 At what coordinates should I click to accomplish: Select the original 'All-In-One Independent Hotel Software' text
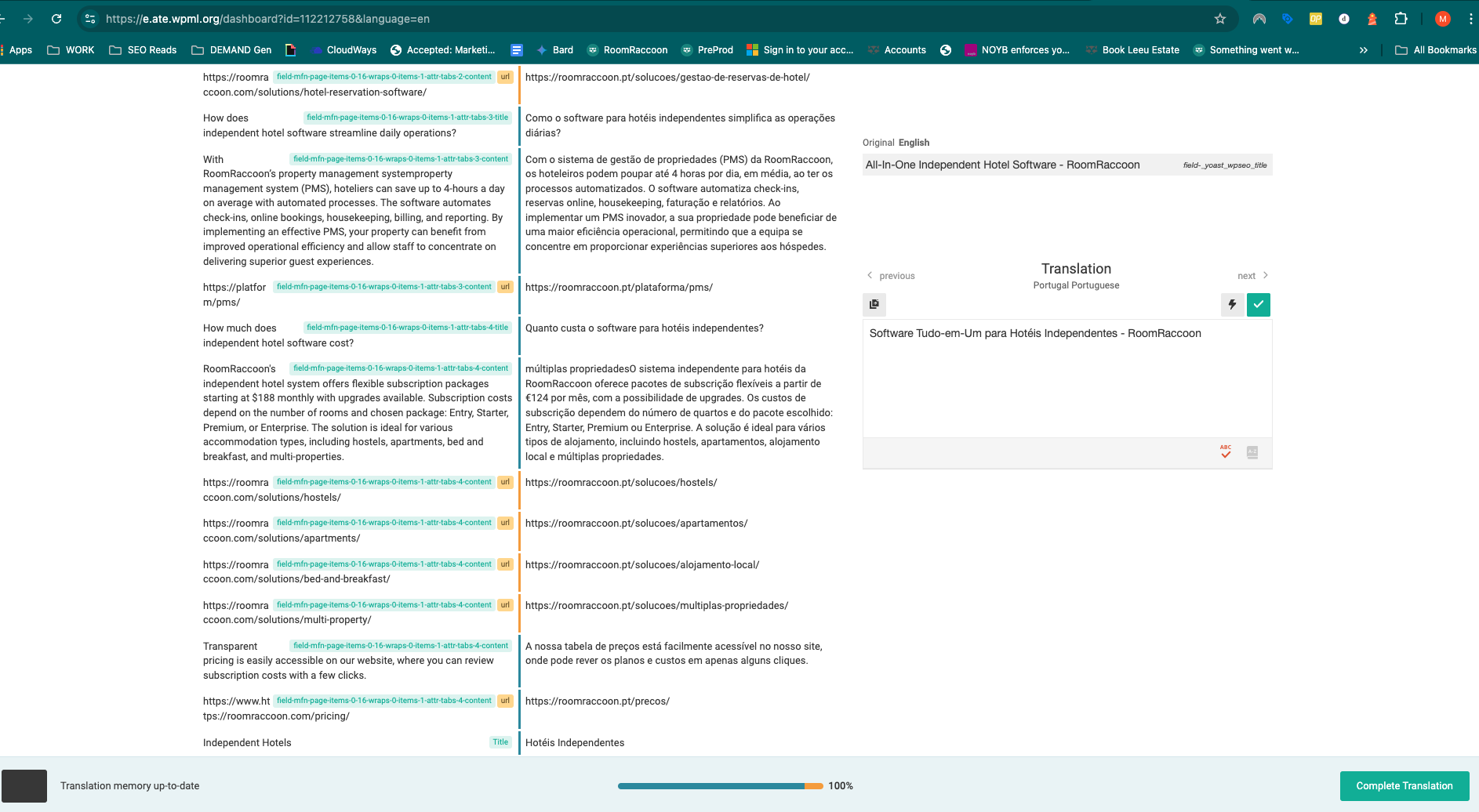[x=1002, y=165]
